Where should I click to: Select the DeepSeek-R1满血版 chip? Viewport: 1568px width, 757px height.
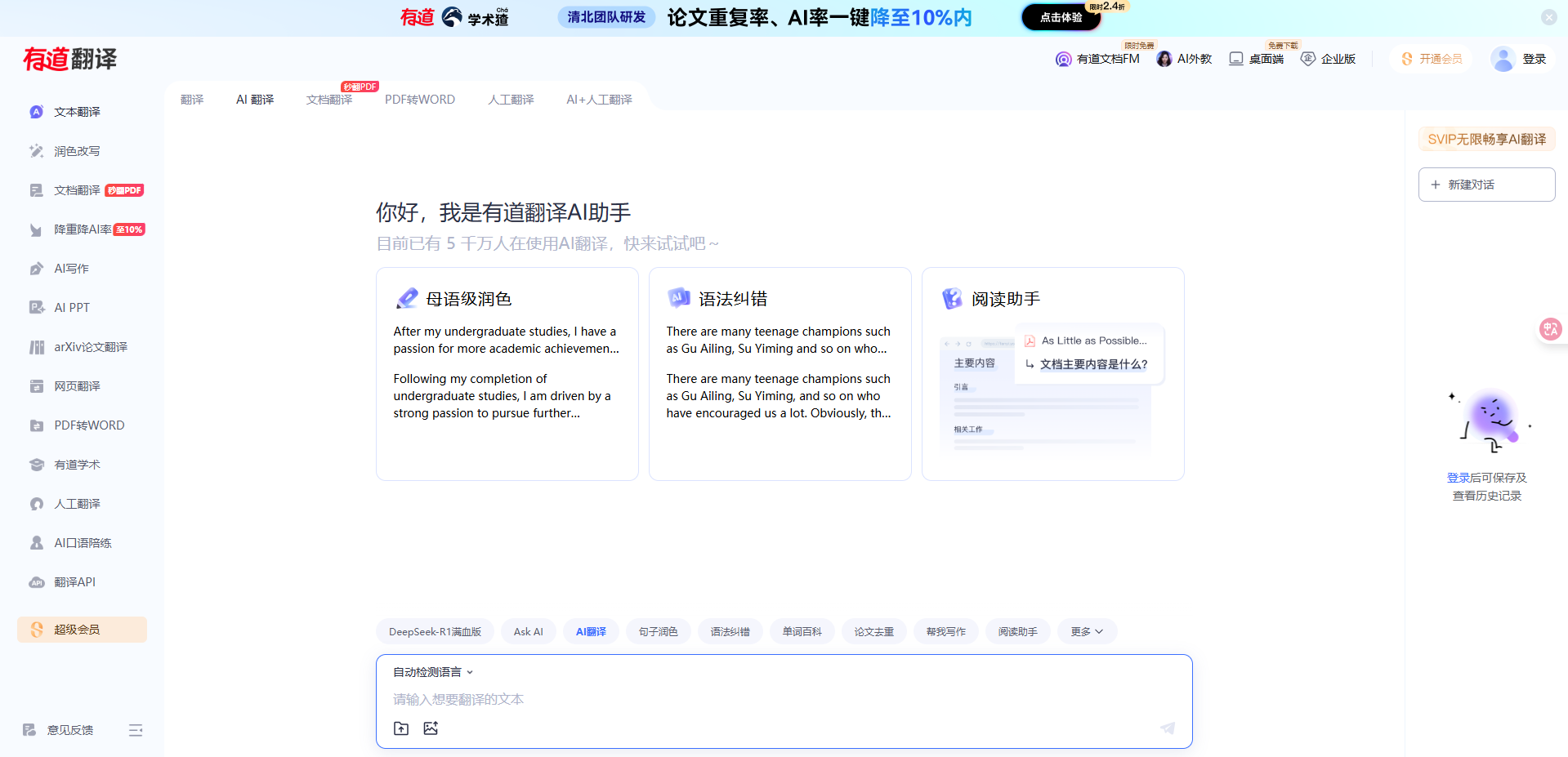pos(435,631)
